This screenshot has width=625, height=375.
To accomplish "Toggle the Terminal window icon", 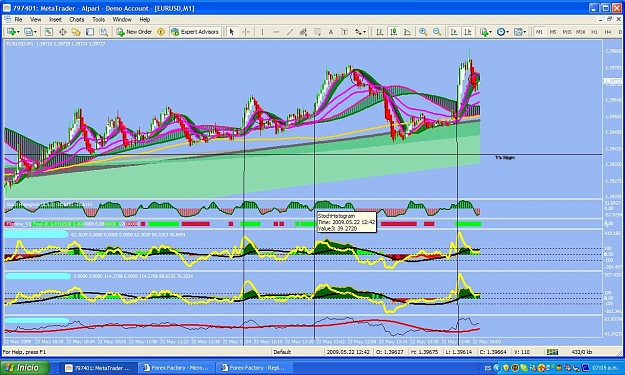I will 90,32.
